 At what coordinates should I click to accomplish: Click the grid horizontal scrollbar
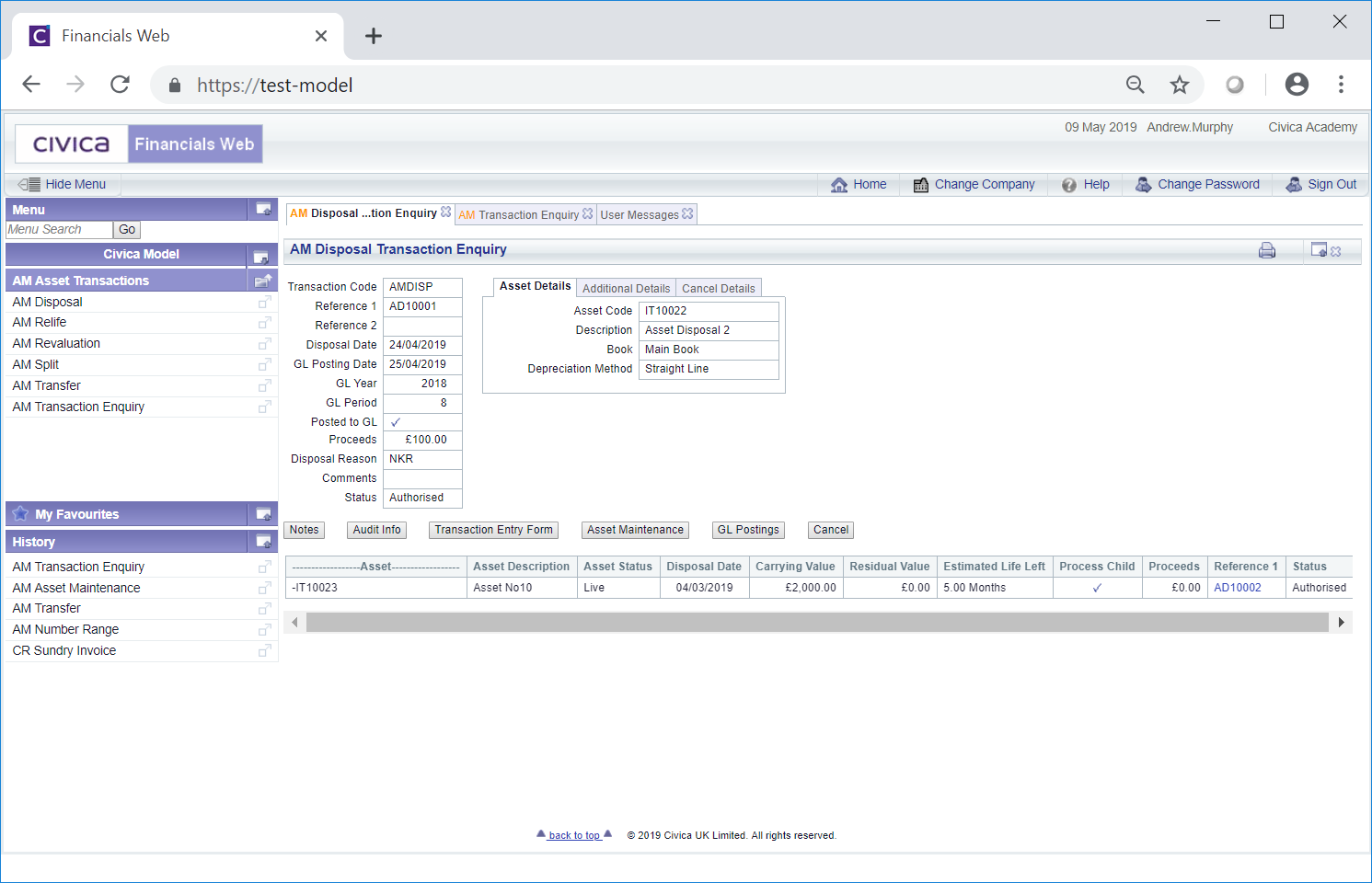click(817, 623)
